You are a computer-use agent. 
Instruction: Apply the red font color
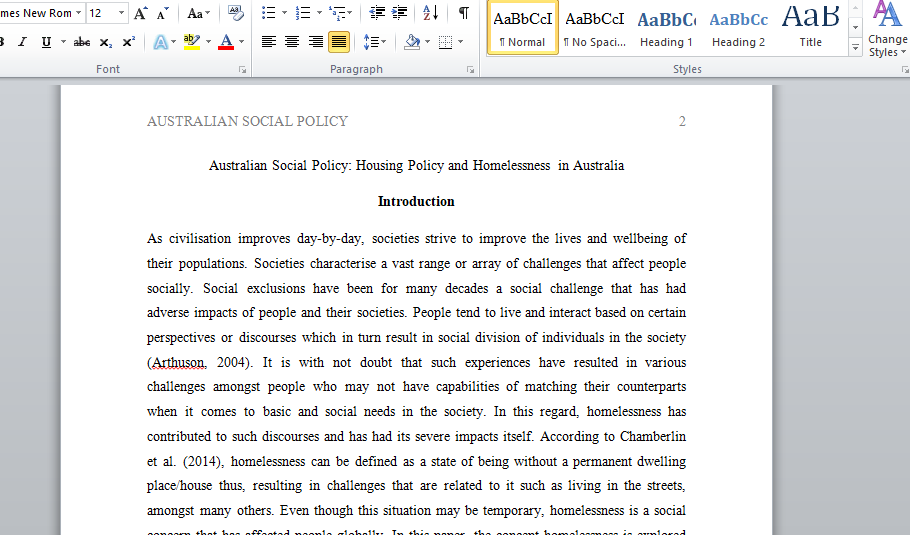[x=226, y=42]
